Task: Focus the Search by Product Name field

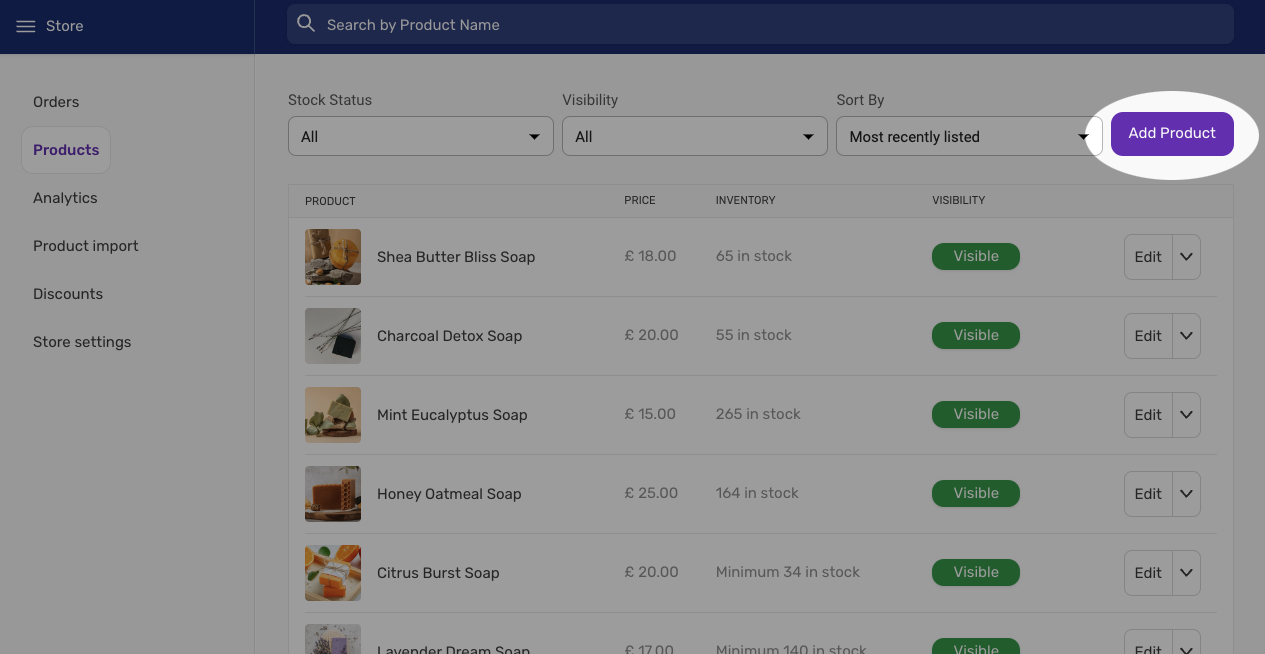Action: [x=760, y=24]
